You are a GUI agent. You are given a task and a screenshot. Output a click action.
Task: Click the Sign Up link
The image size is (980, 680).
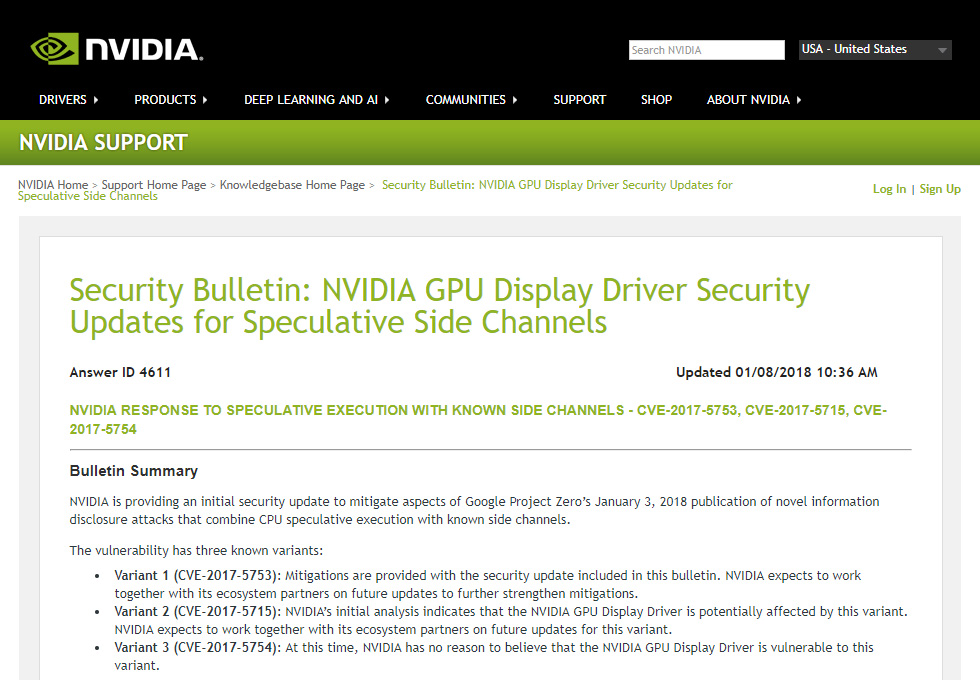tap(940, 189)
